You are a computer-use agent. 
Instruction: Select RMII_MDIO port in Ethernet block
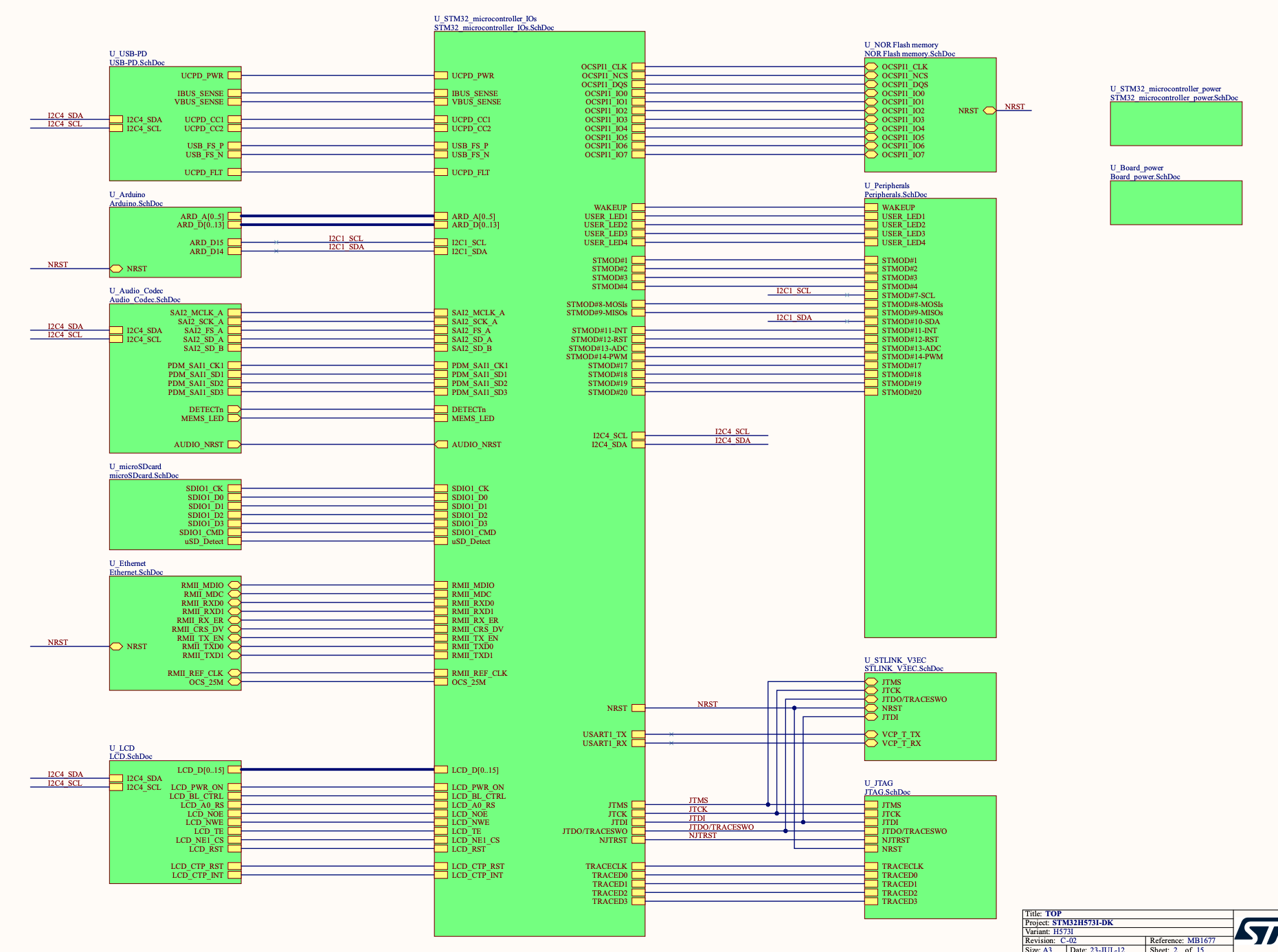pos(234,585)
